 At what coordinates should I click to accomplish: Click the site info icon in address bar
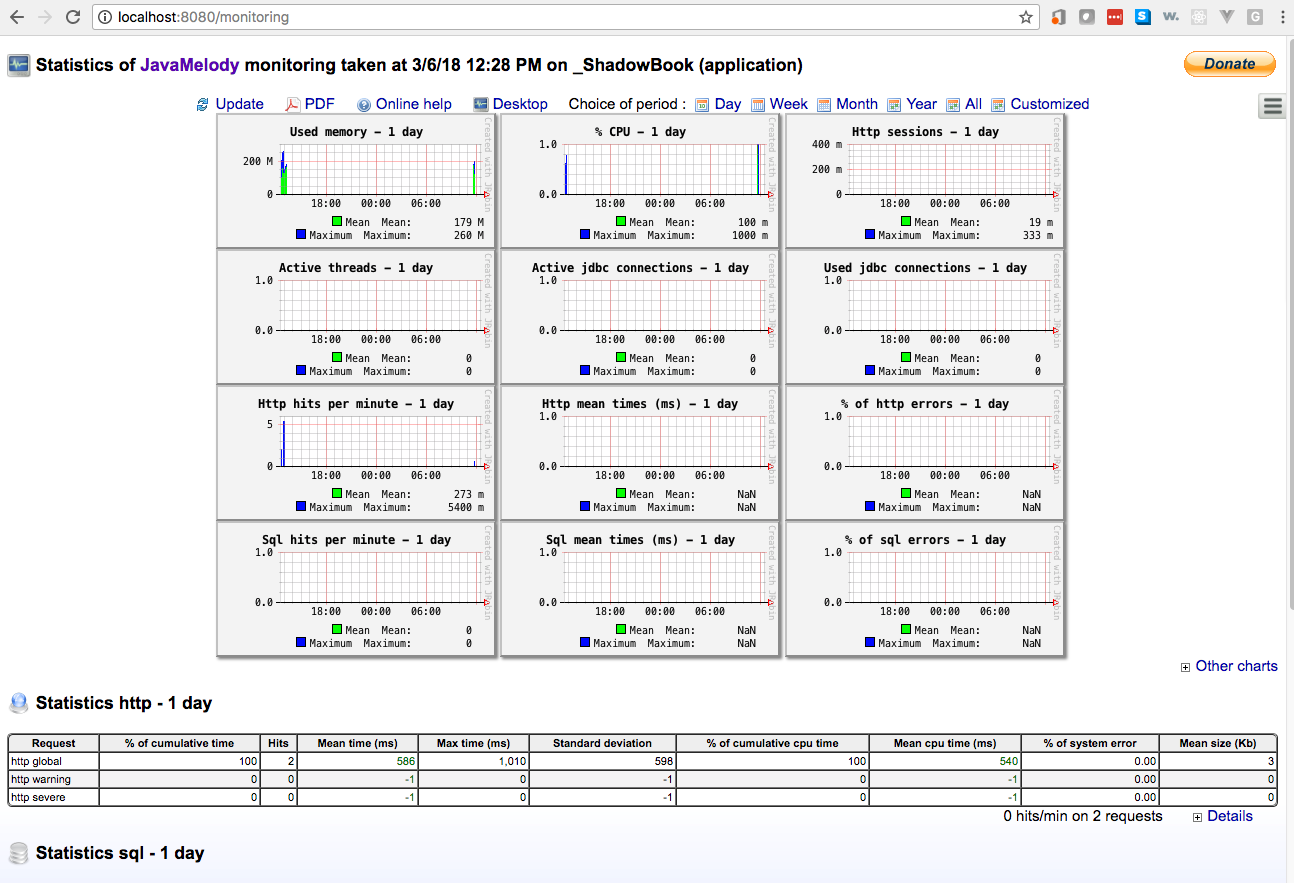coord(106,17)
